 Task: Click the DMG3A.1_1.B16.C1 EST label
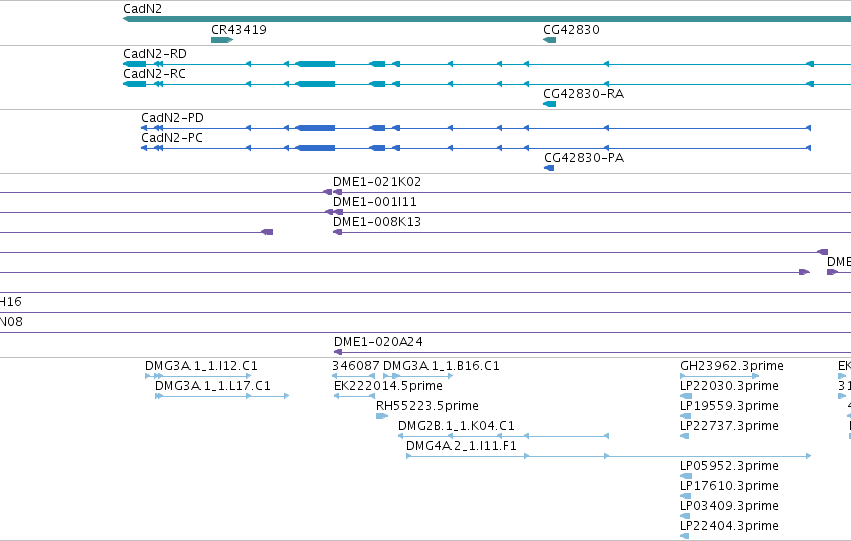[441, 366]
